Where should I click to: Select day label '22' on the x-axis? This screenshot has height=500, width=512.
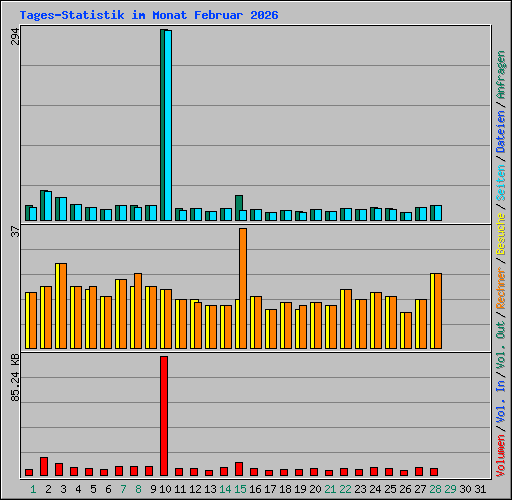click(x=345, y=489)
